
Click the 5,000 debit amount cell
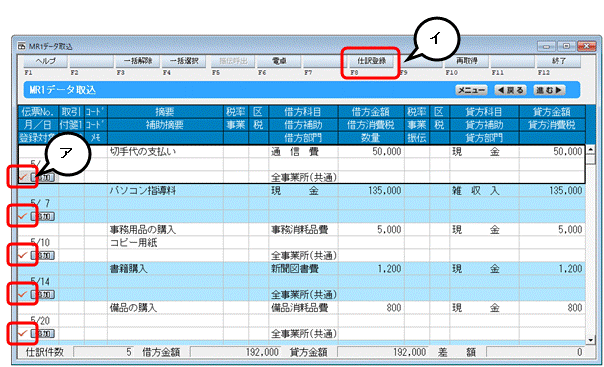pos(371,230)
